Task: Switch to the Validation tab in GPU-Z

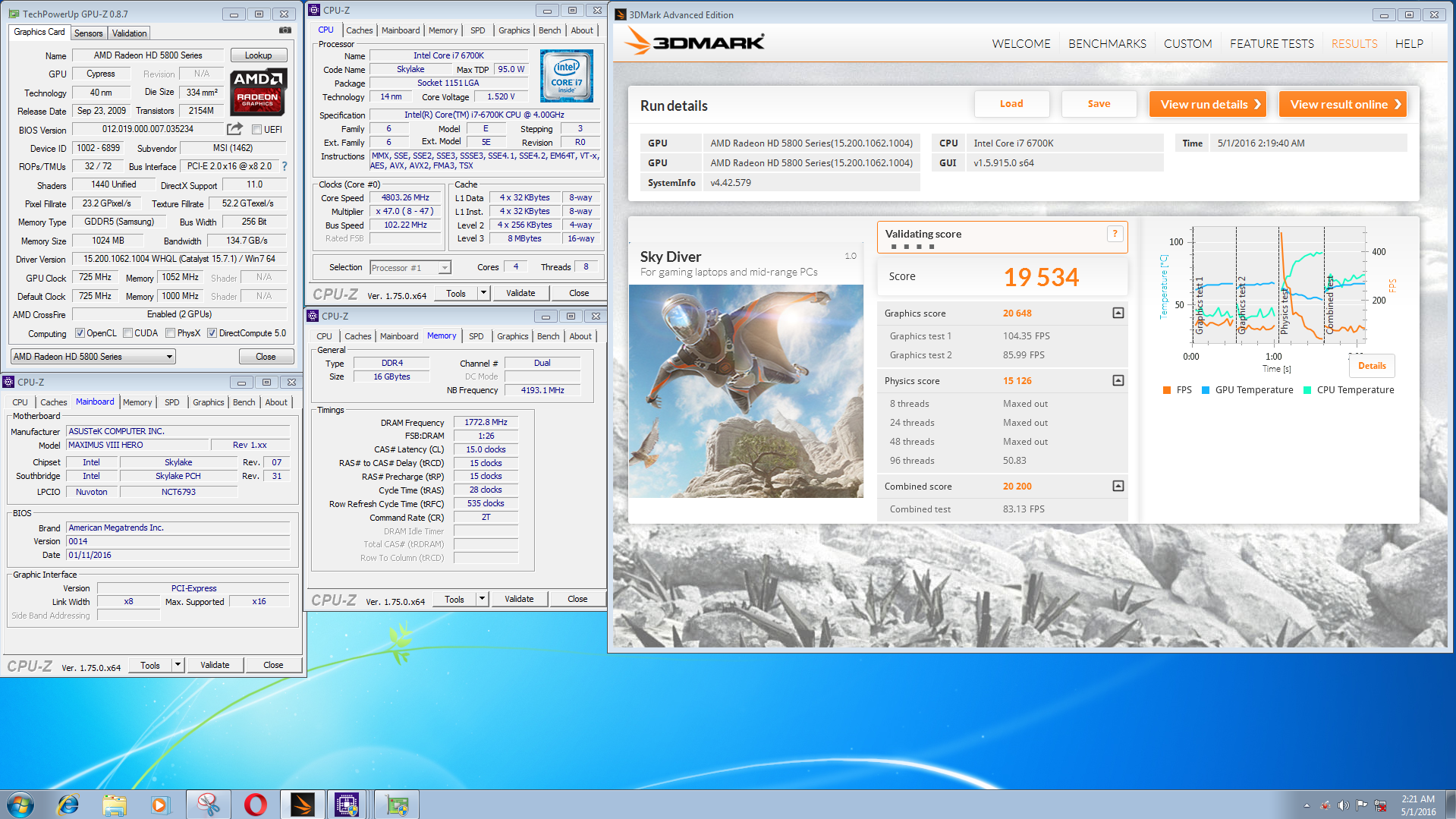Action: (x=129, y=33)
